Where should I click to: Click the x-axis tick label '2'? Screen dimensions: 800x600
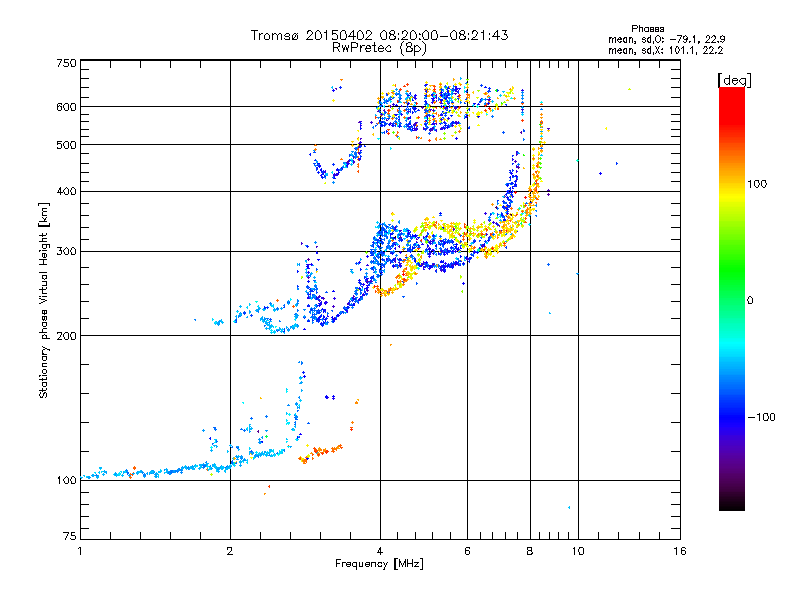pos(230,551)
